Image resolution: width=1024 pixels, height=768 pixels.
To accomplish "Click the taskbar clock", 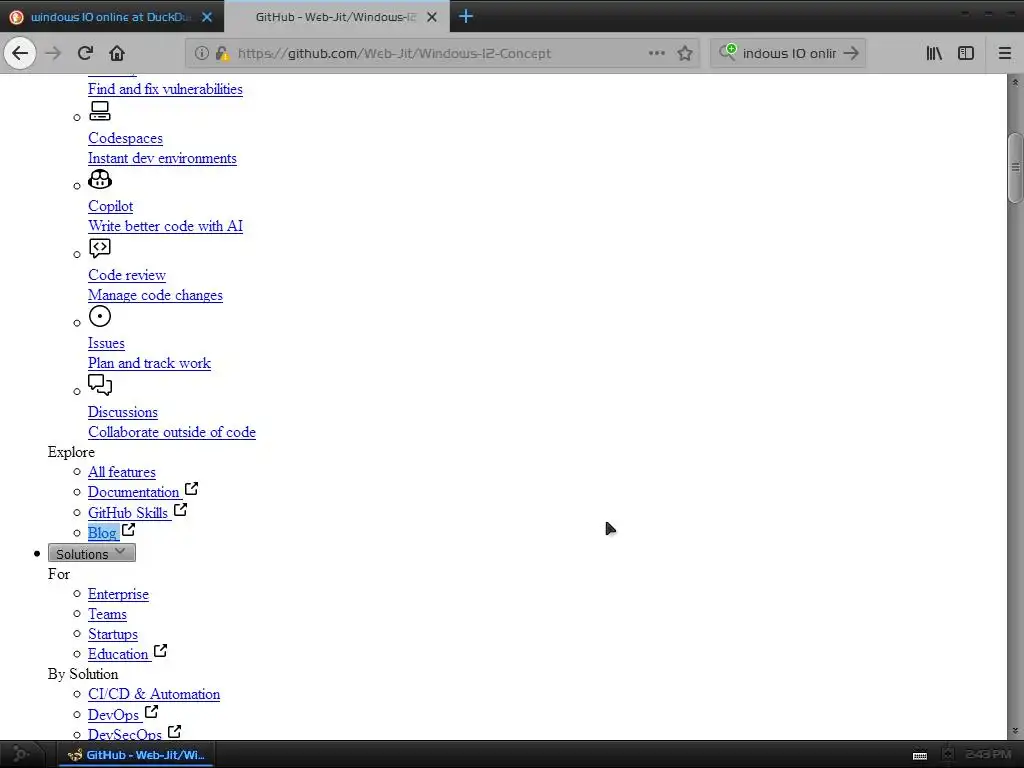I will 988,754.
